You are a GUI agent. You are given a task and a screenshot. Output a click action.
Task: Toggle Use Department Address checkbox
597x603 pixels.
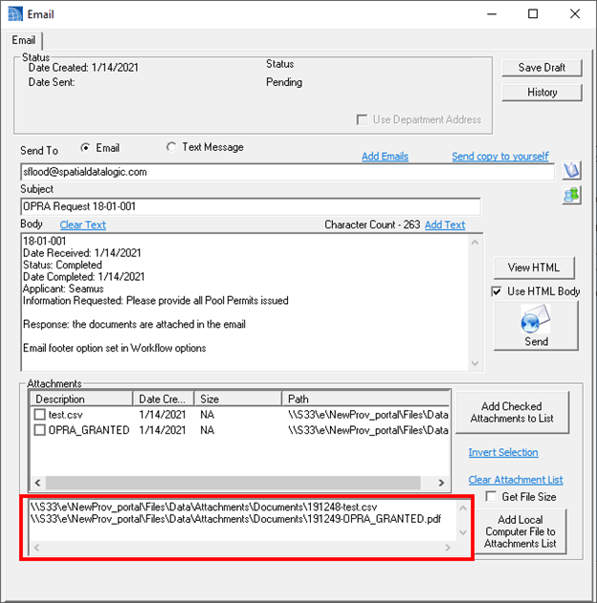click(x=362, y=120)
